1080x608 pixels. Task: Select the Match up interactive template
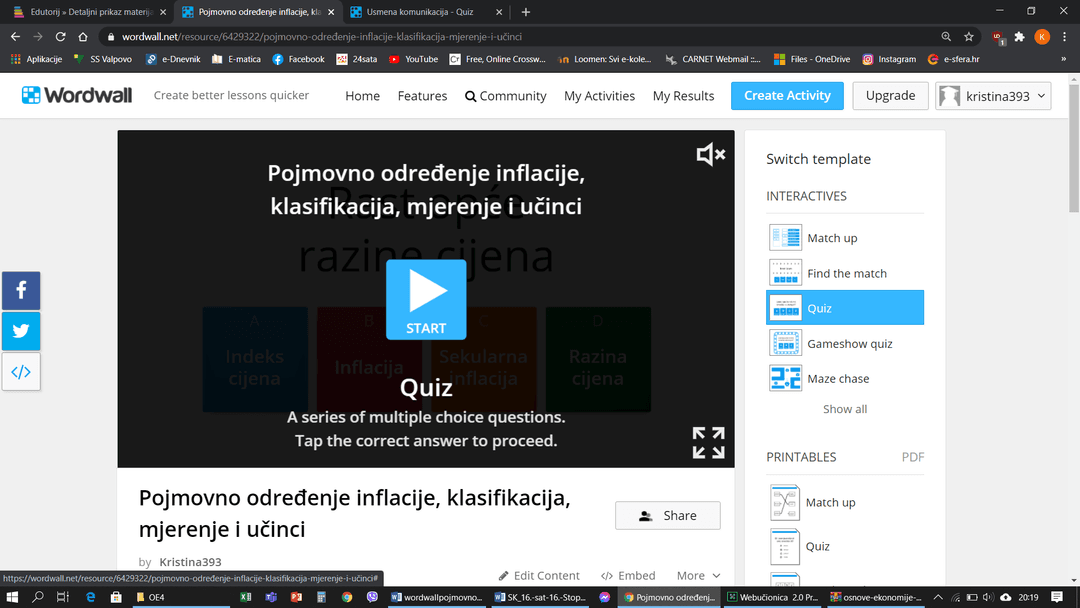[x=831, y=238]
